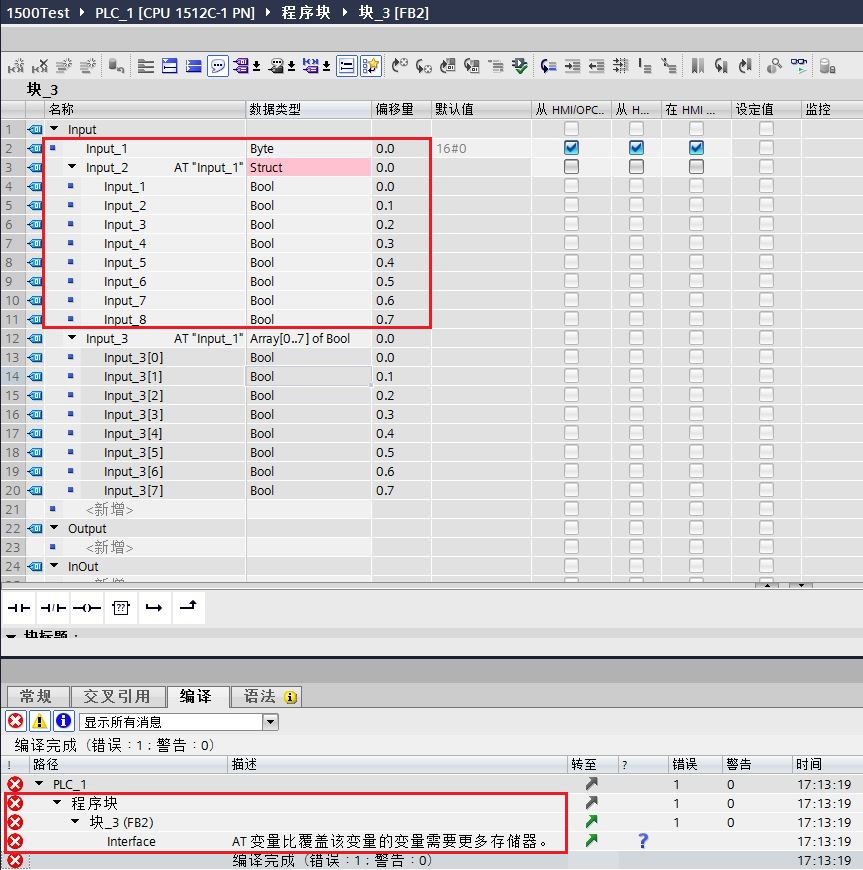Click the insert network toolbar icon

pyautogui.click(x=16, y=66)
